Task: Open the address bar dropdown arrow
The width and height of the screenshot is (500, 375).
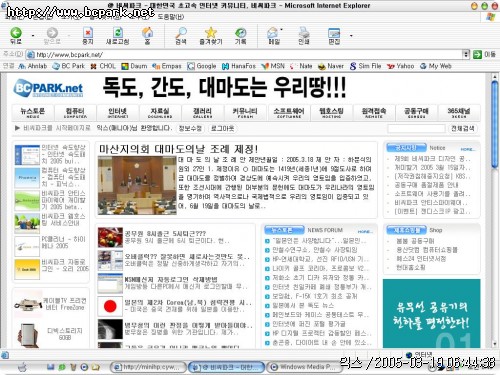Action: [x=466, y=54]
